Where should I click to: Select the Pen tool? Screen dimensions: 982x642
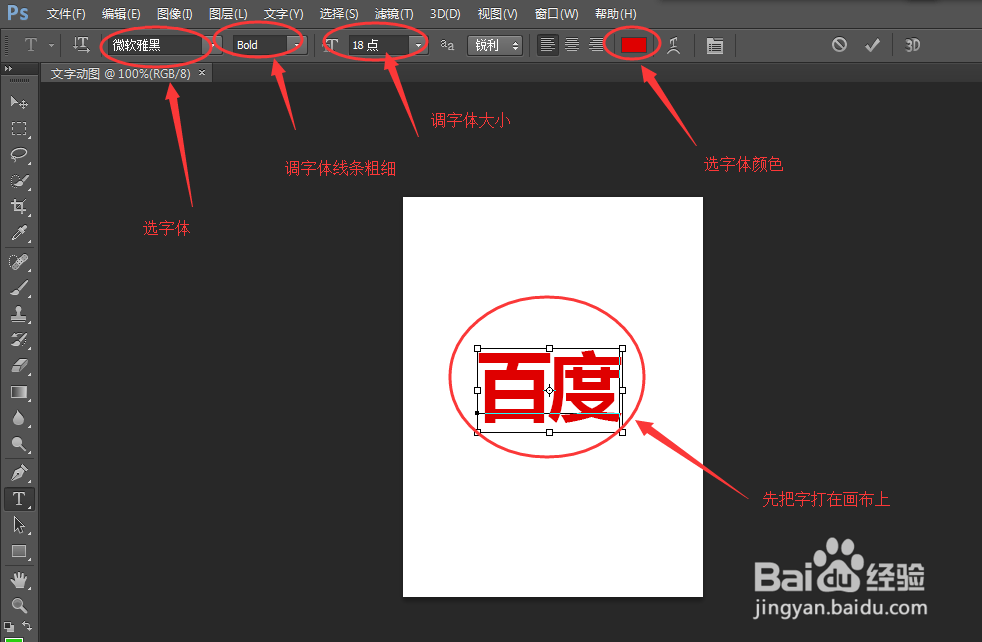coord(19,472)
